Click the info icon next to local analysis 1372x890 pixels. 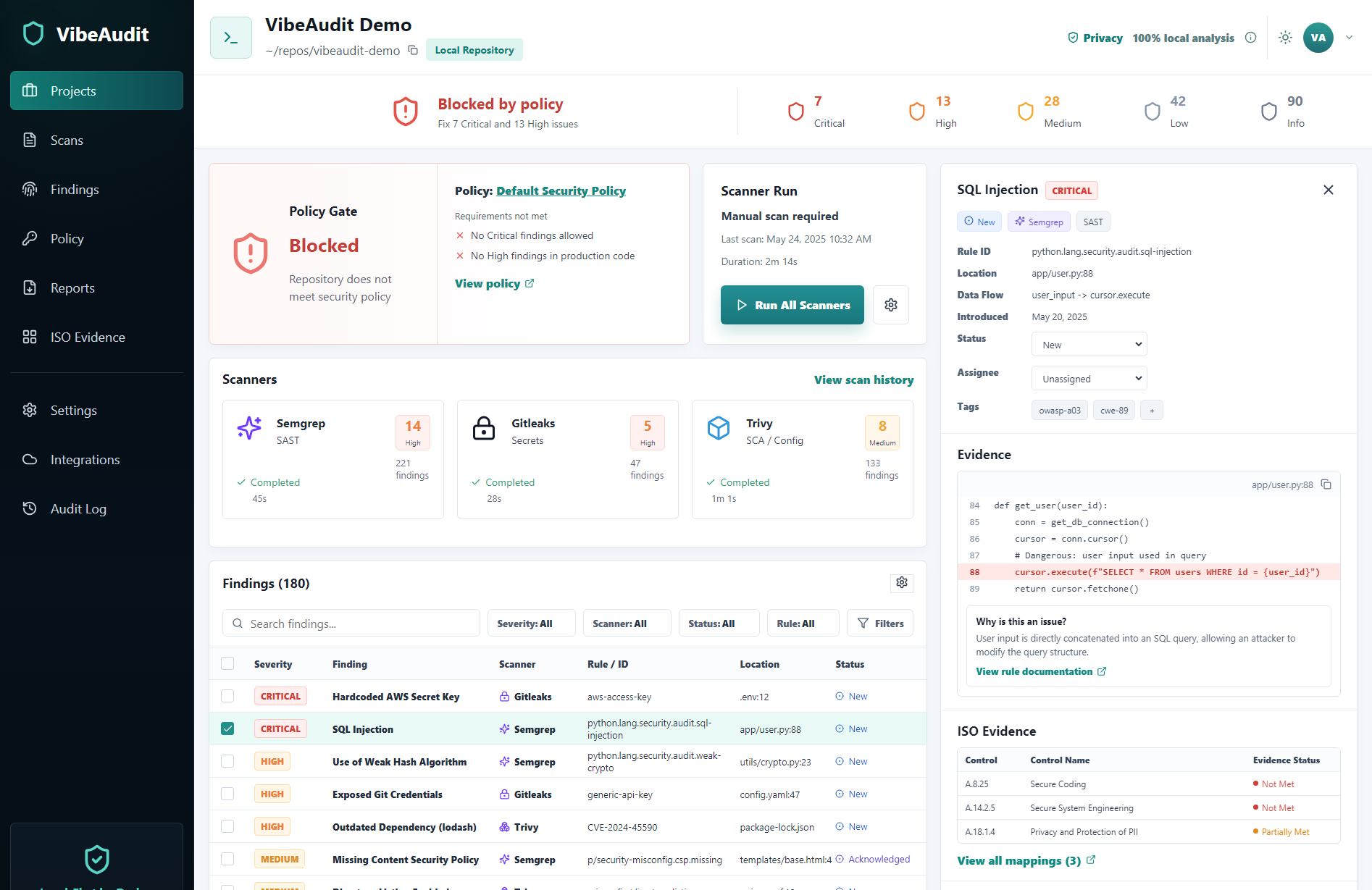pos(1250,38)
